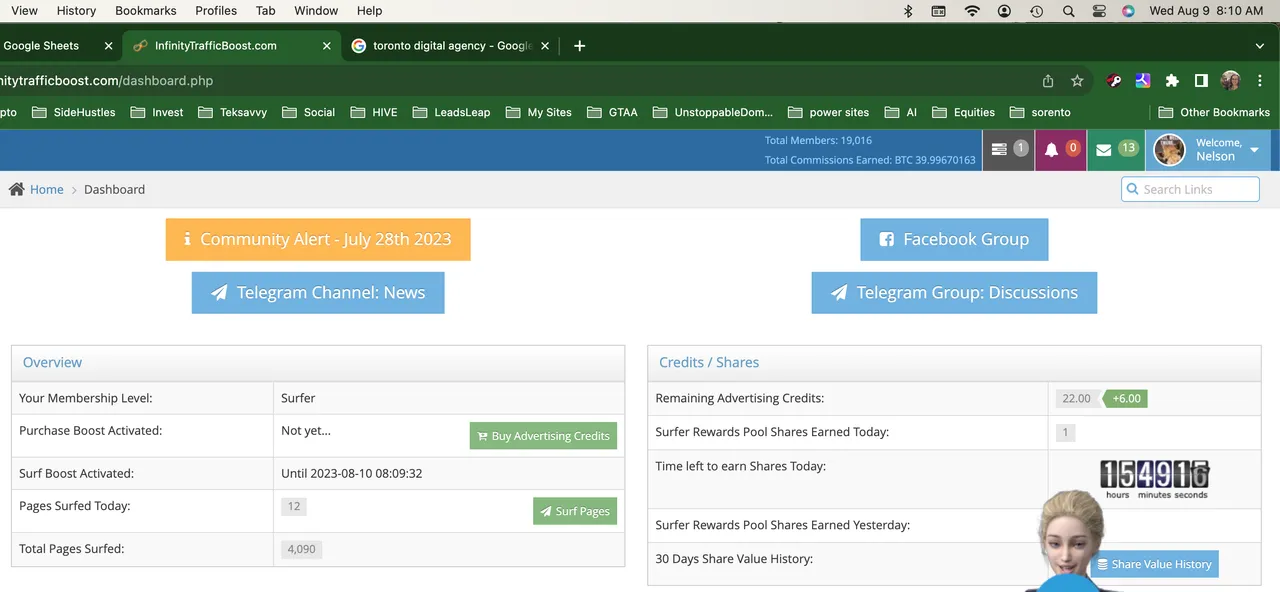
Task: Click the shares countdown timer
Action: [1155, 479]
